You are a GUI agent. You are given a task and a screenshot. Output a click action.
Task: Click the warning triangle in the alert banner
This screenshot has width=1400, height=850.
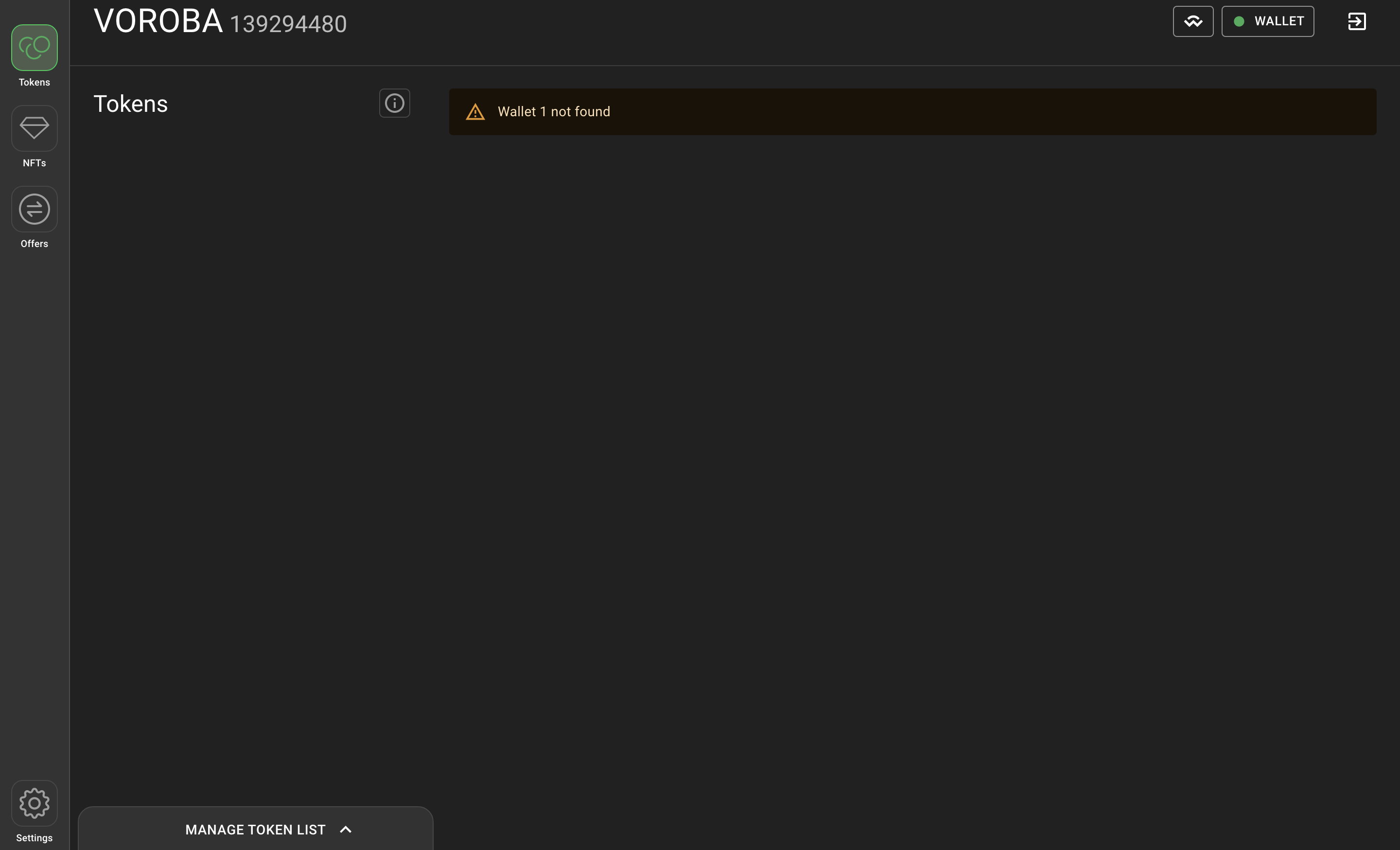click(475, 111)
